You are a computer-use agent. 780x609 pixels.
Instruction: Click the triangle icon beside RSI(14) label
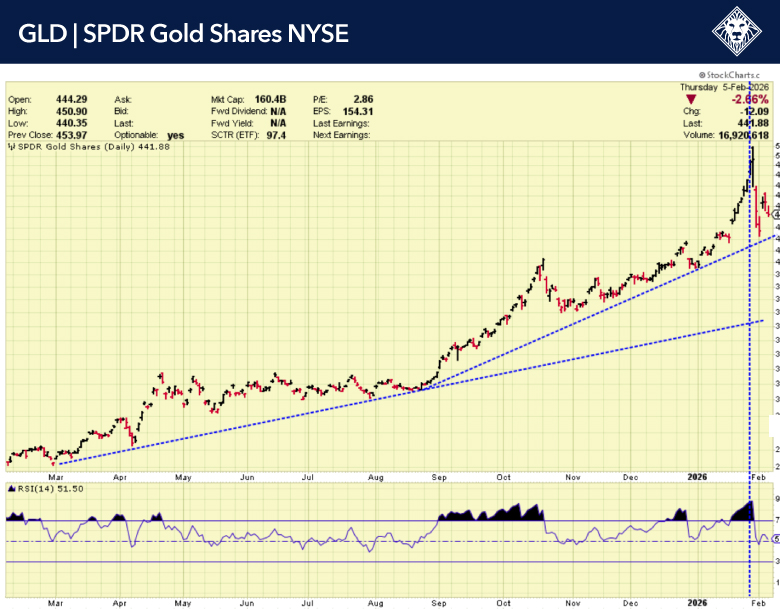tap(11, 488)
